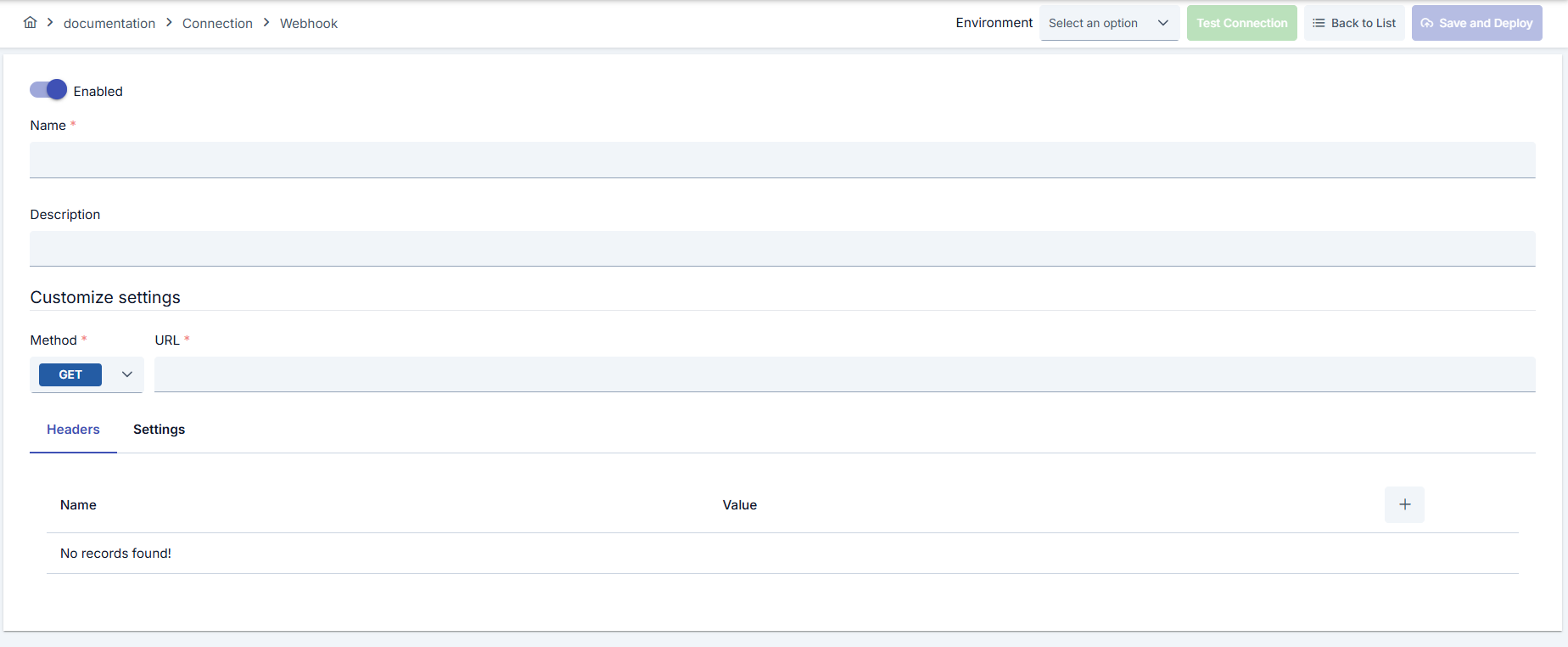Click the 'No records found!' text
Screen dimensions: 1568x647
click(115, 554)
